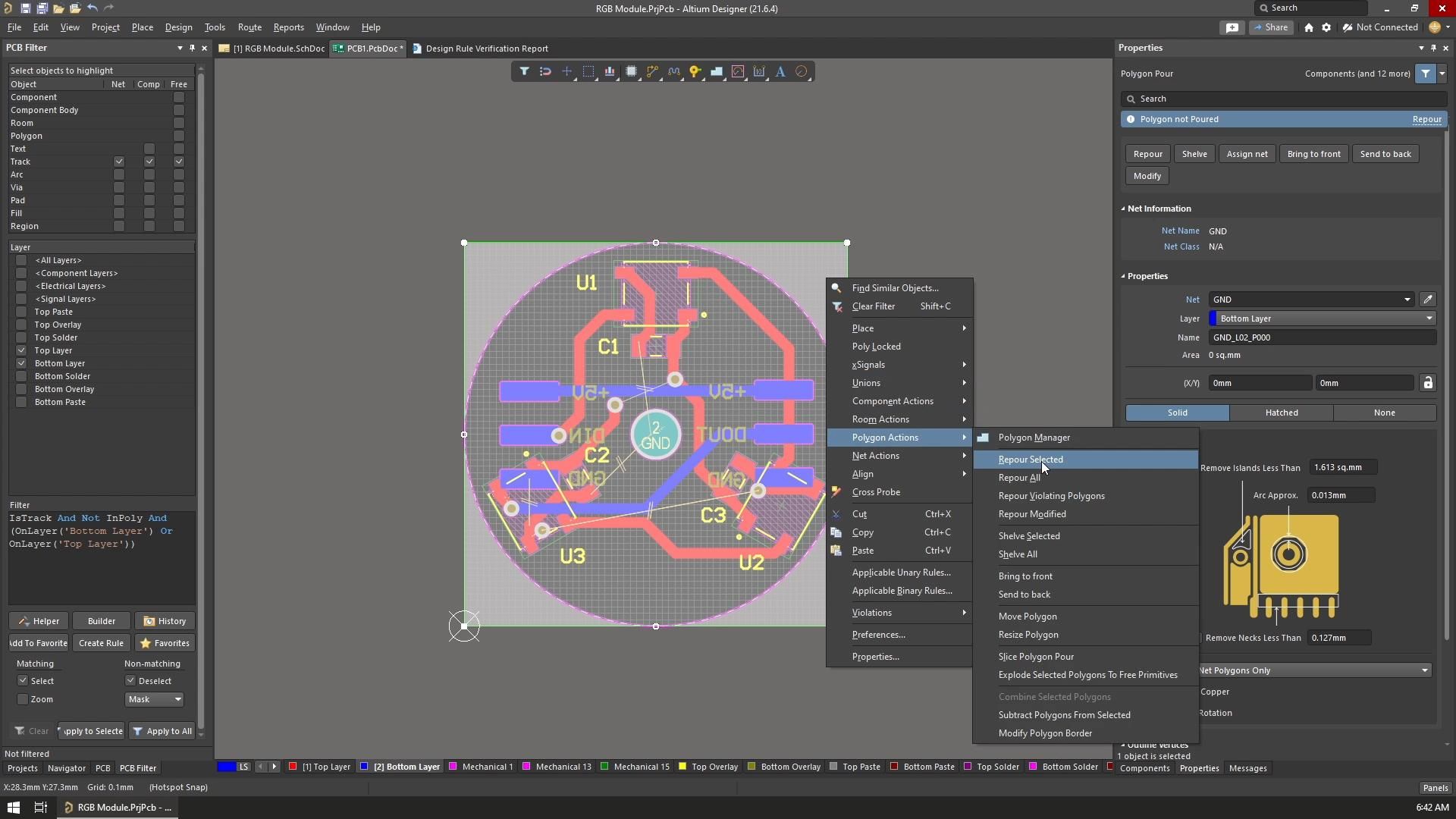Select the Place Component tool

pyautogui.click(x=632, y=71)
